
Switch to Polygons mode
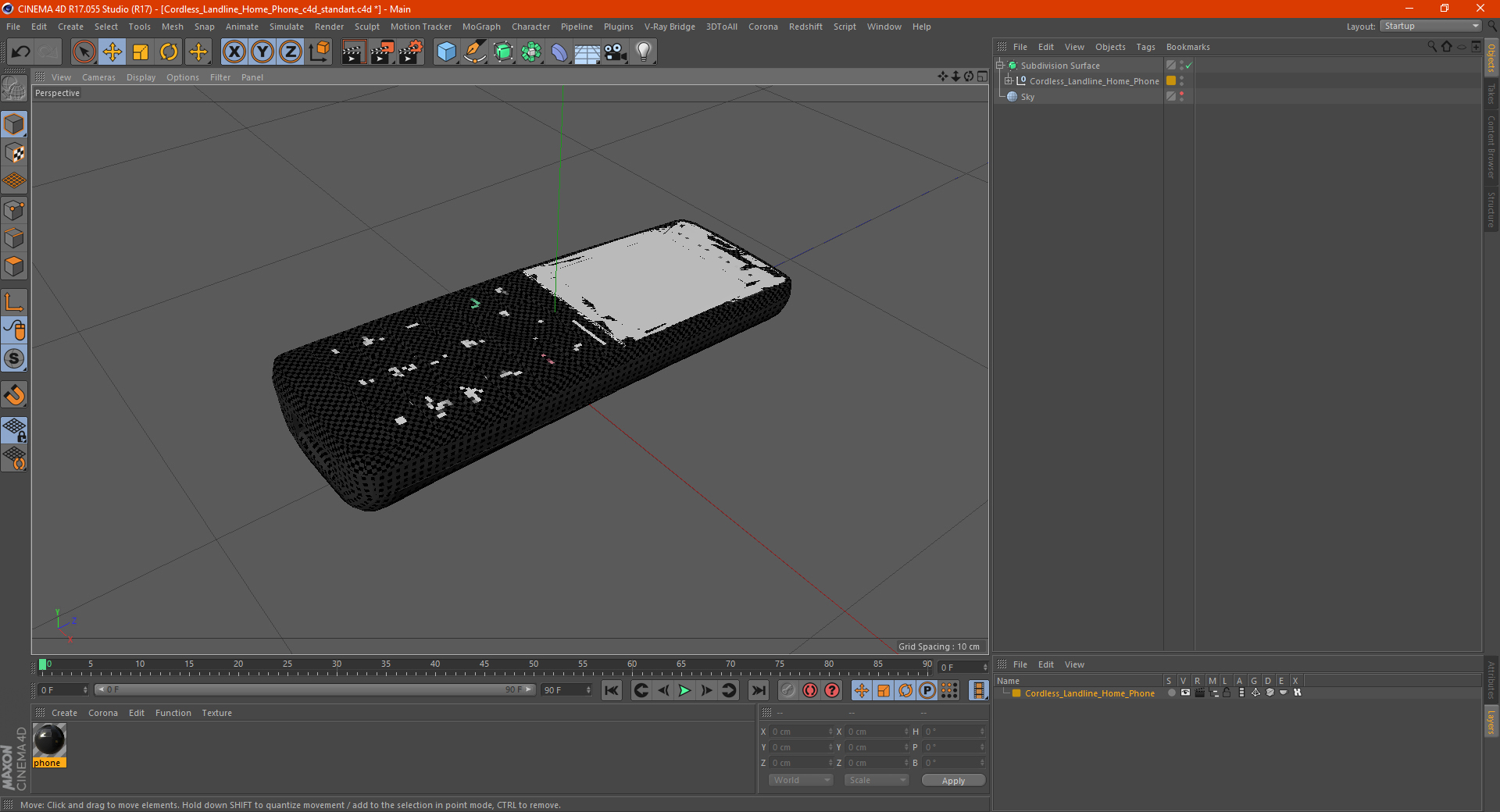(14, 267)
